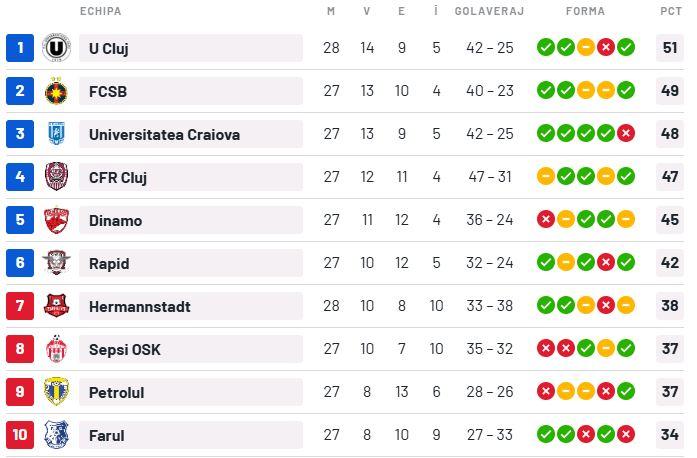
Task: Open the FCSB team name link
Action: (x=108, y=91)
